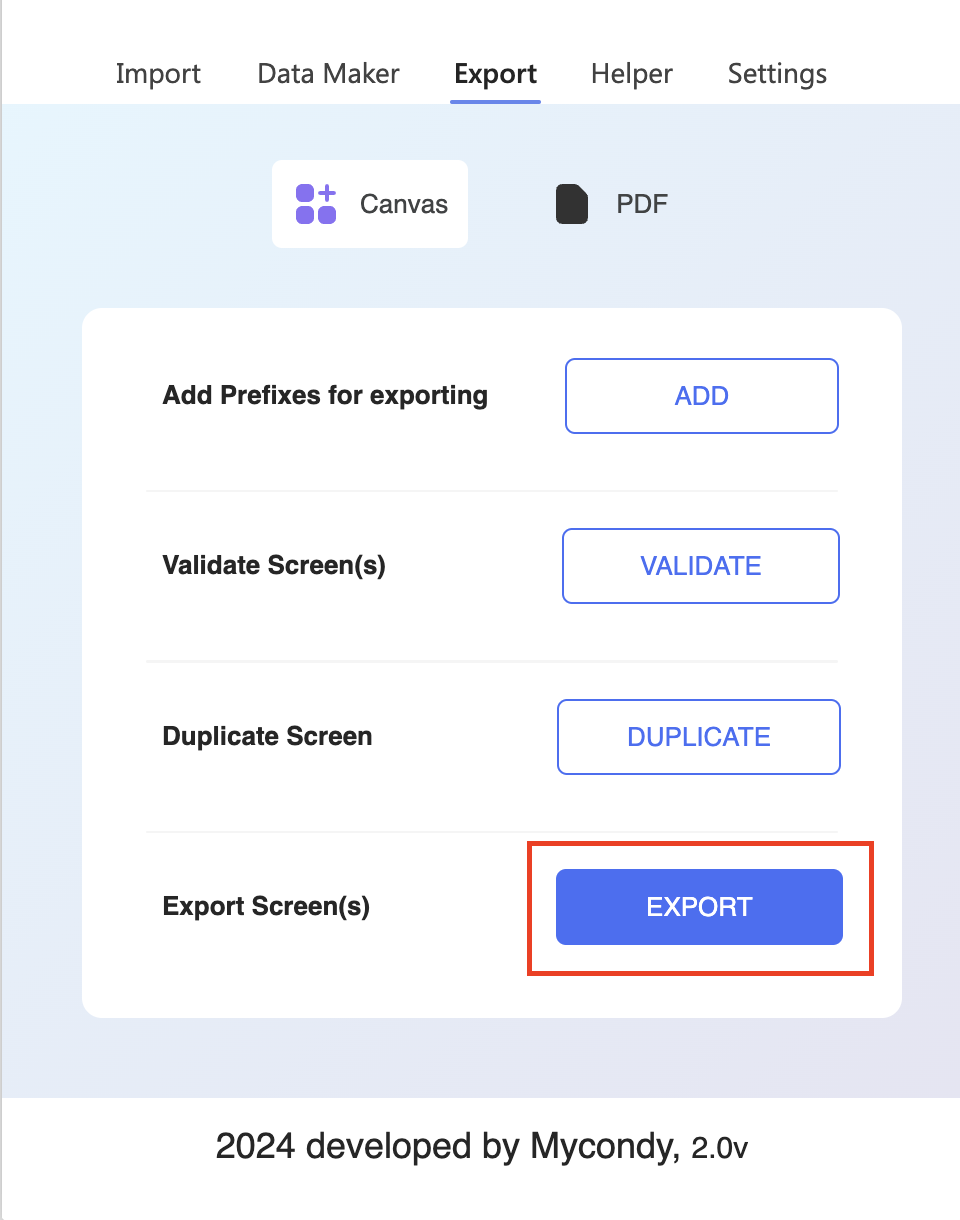This screenshot has width=960, height=1220.
Task: Open the Settings tab
Action: pyautogui.click(x=777, y=74)
